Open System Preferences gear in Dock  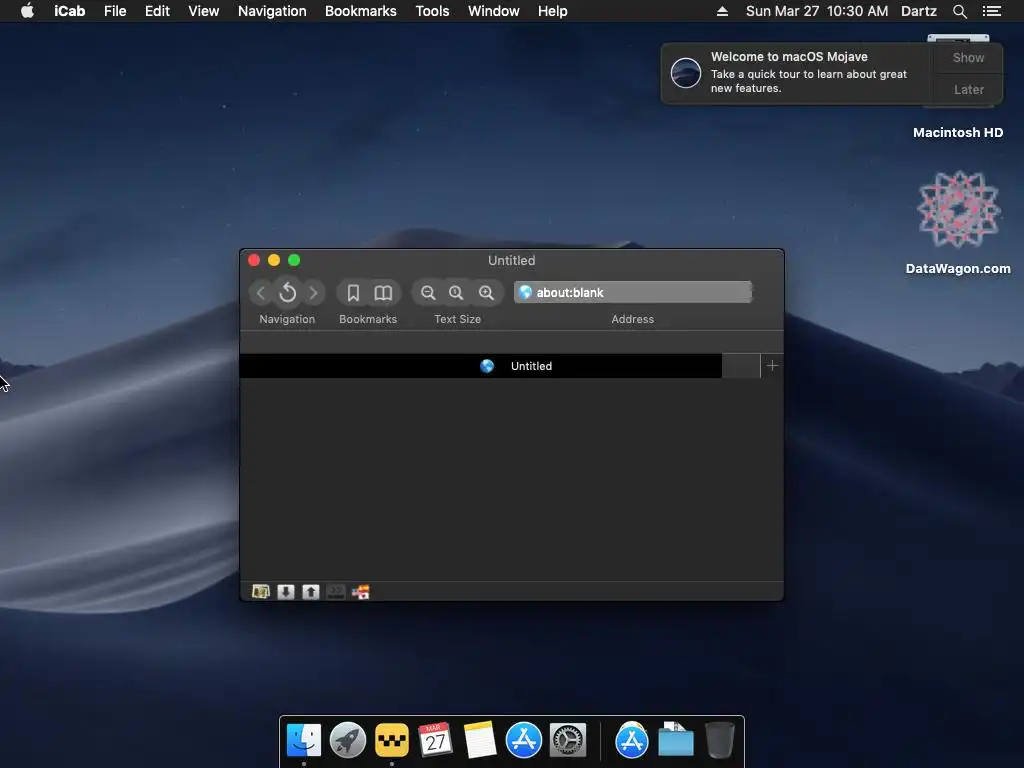(568, 740)
